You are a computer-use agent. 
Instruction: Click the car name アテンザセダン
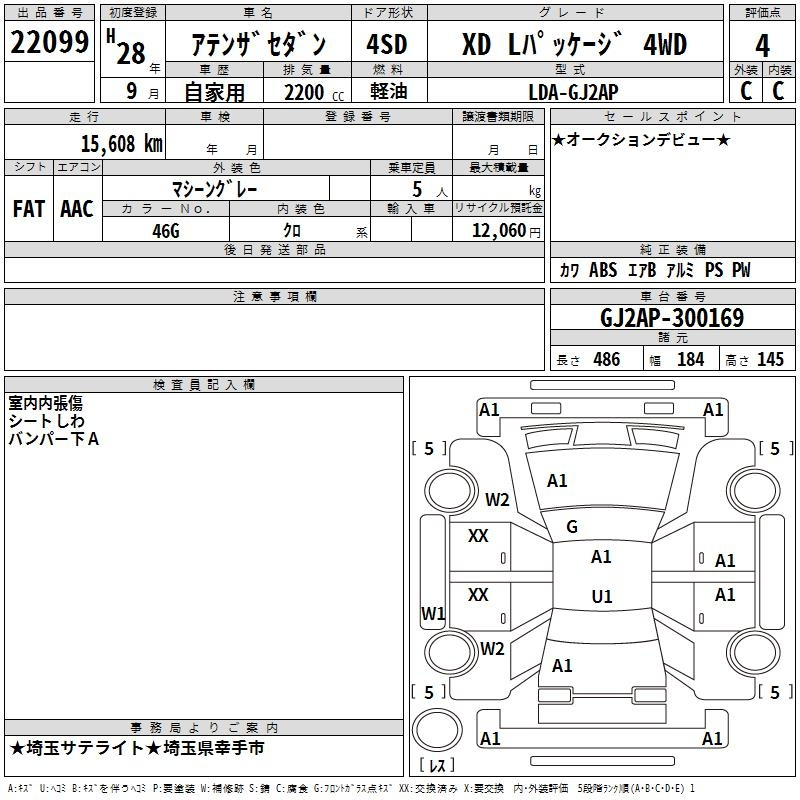258,44
